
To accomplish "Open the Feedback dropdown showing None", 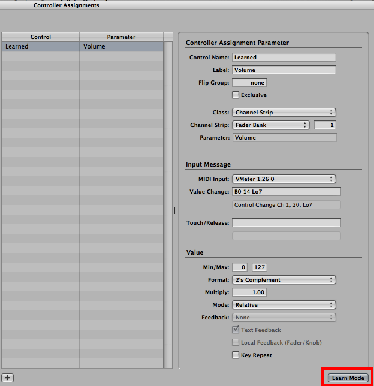I will tap(284, 317).
